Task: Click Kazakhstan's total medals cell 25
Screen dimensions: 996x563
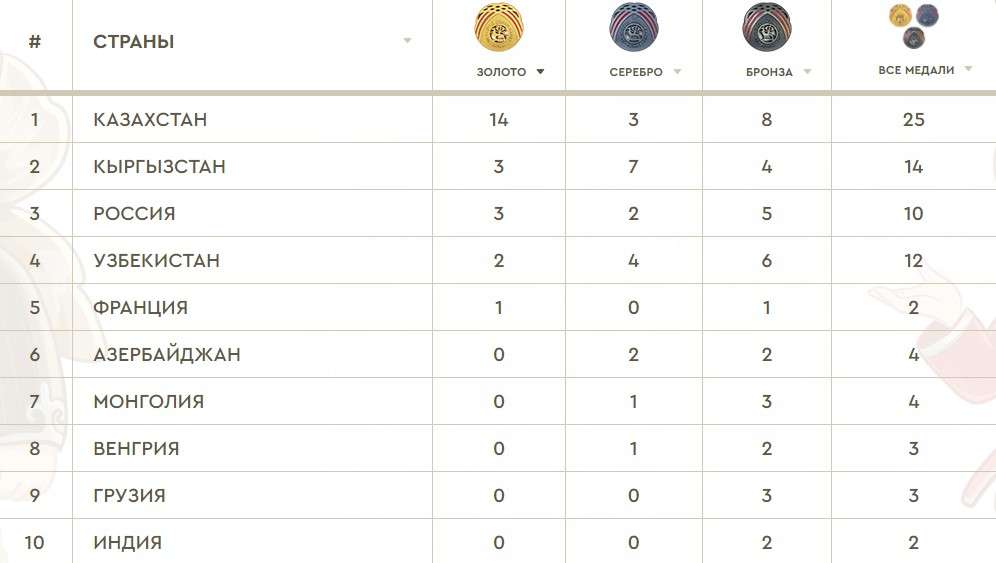Action: (x=913, y=119)
